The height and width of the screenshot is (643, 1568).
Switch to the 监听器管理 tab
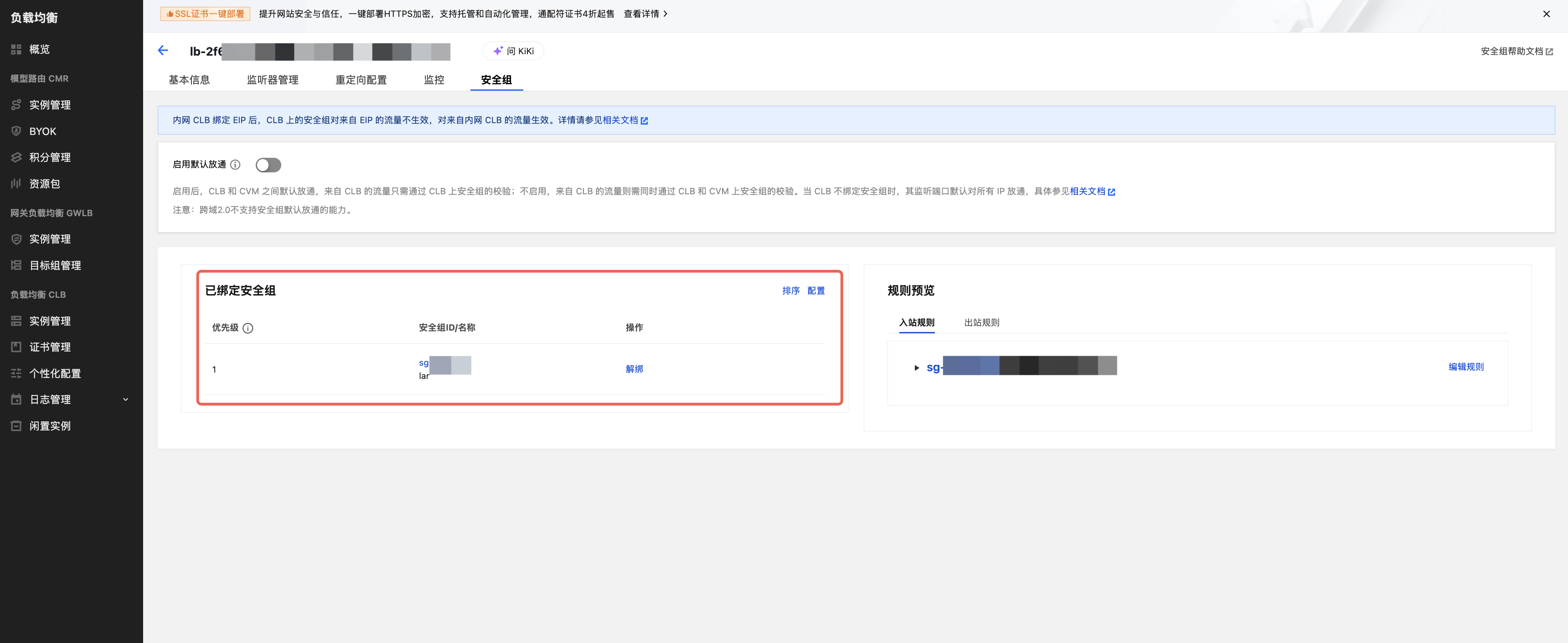point(273,80)
